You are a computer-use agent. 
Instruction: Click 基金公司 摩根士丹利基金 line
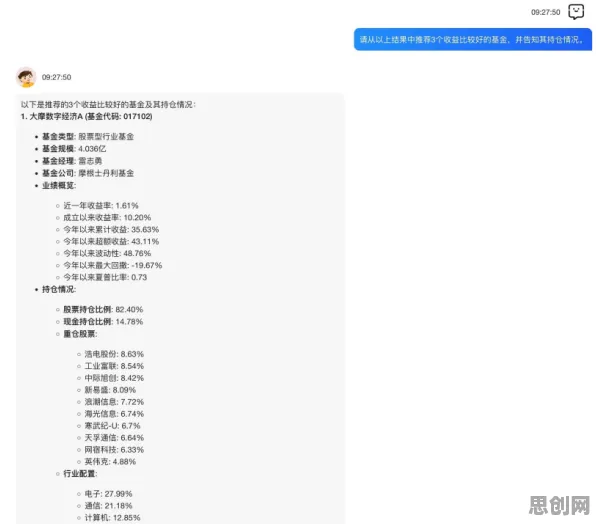(x=88, y=173)
